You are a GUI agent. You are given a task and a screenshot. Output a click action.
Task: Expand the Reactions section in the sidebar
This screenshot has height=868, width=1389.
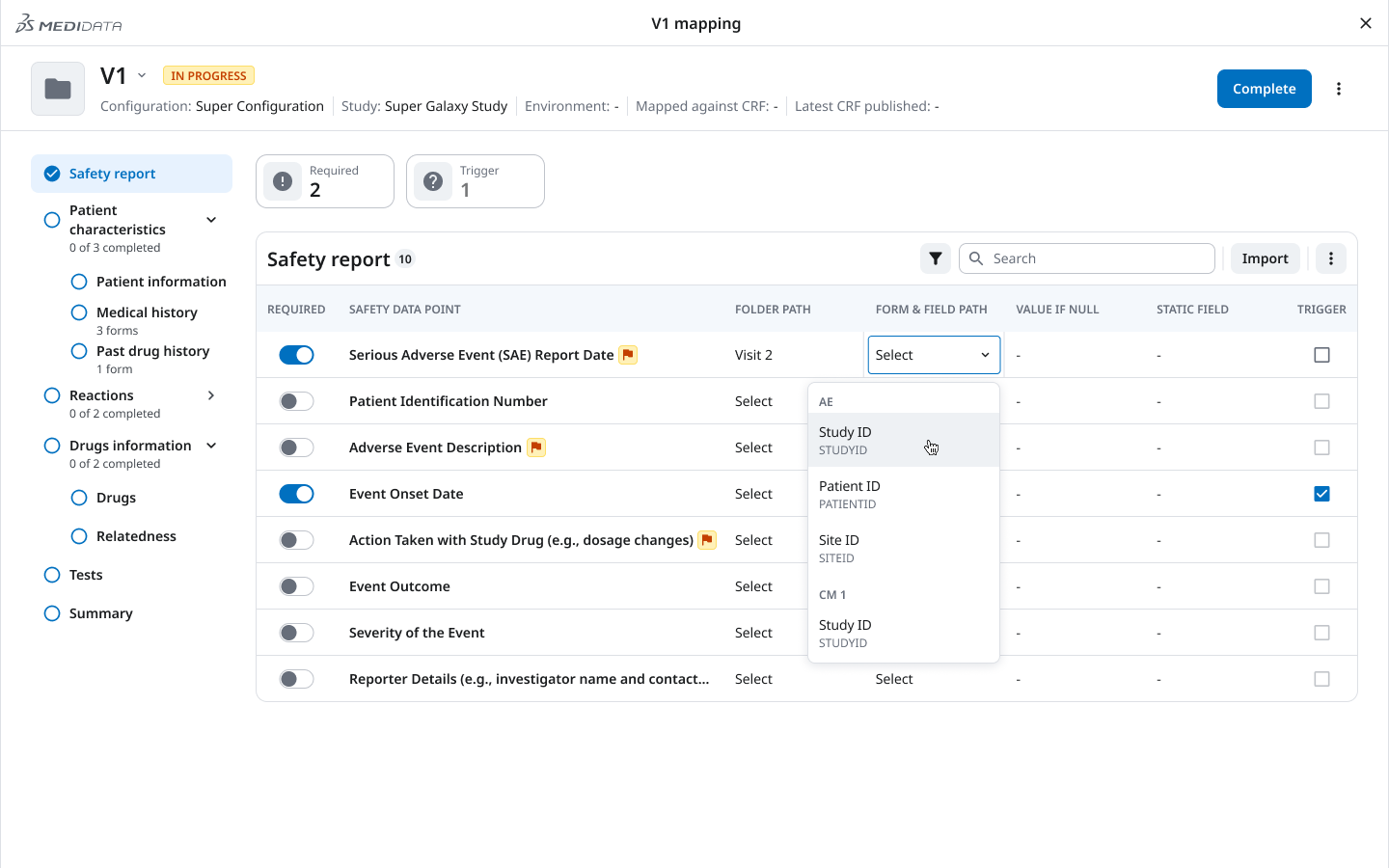pyautogui.click(x=210, y=394)
